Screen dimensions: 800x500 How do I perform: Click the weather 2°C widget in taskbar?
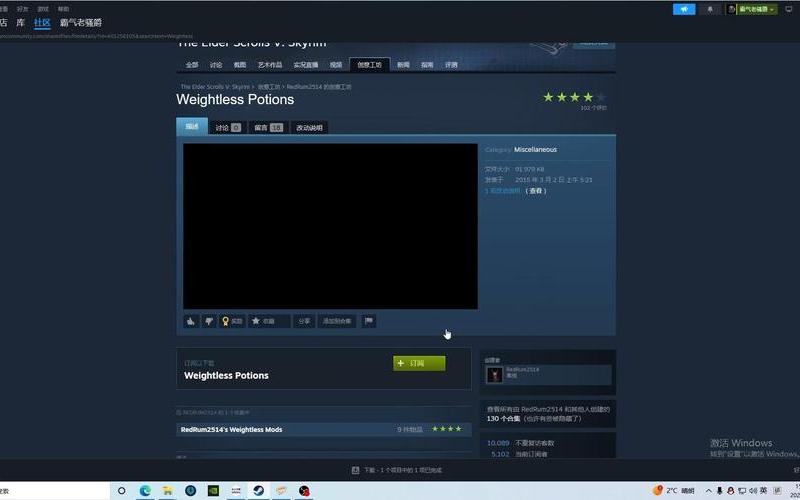[673, 490]
